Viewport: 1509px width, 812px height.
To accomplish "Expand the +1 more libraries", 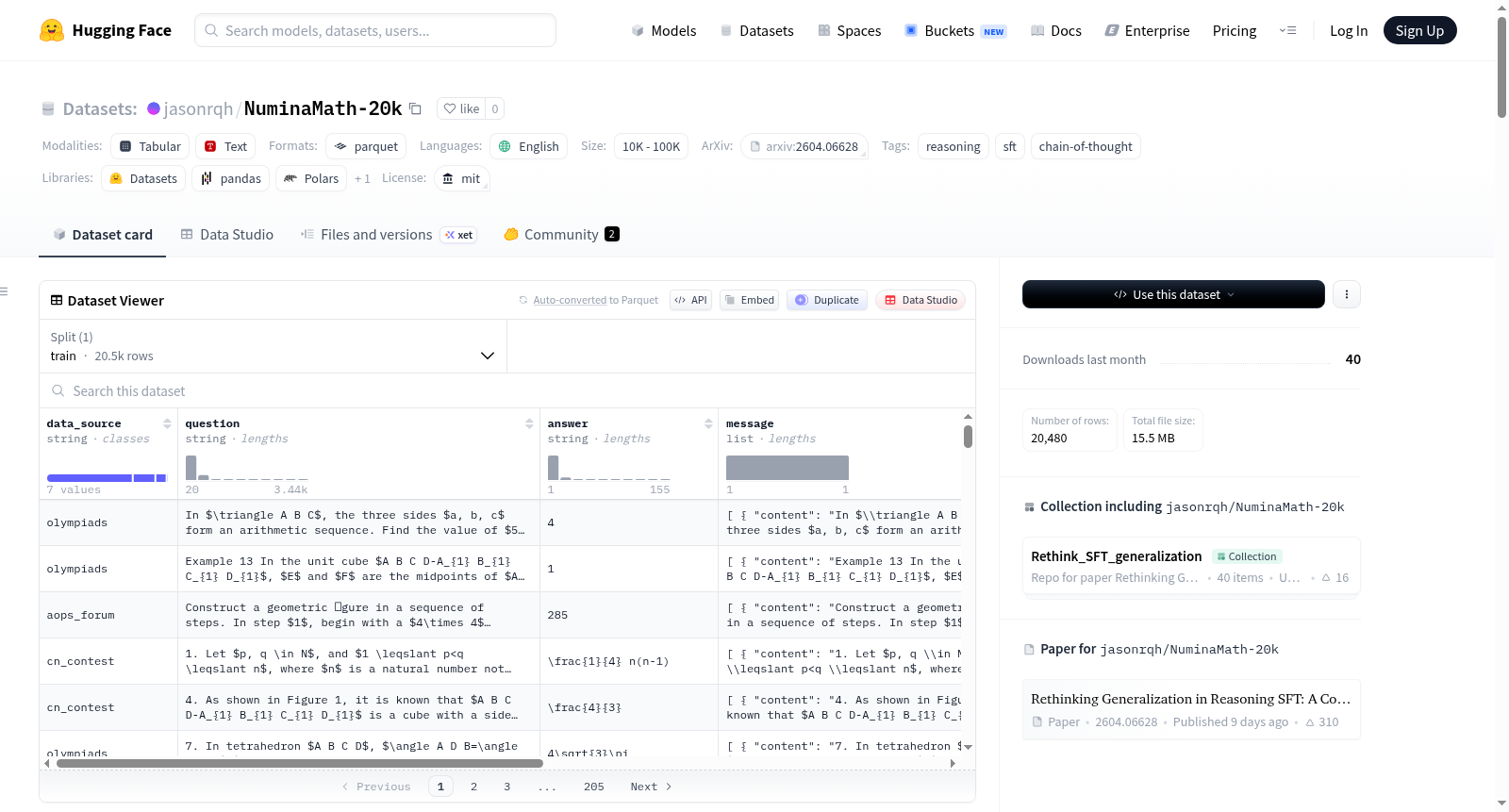I will (x=362, y=178).
